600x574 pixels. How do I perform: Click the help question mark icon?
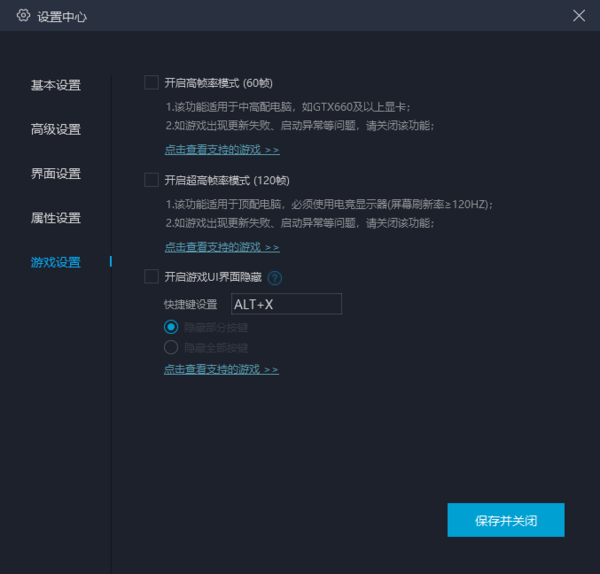[x=275, y=278]
